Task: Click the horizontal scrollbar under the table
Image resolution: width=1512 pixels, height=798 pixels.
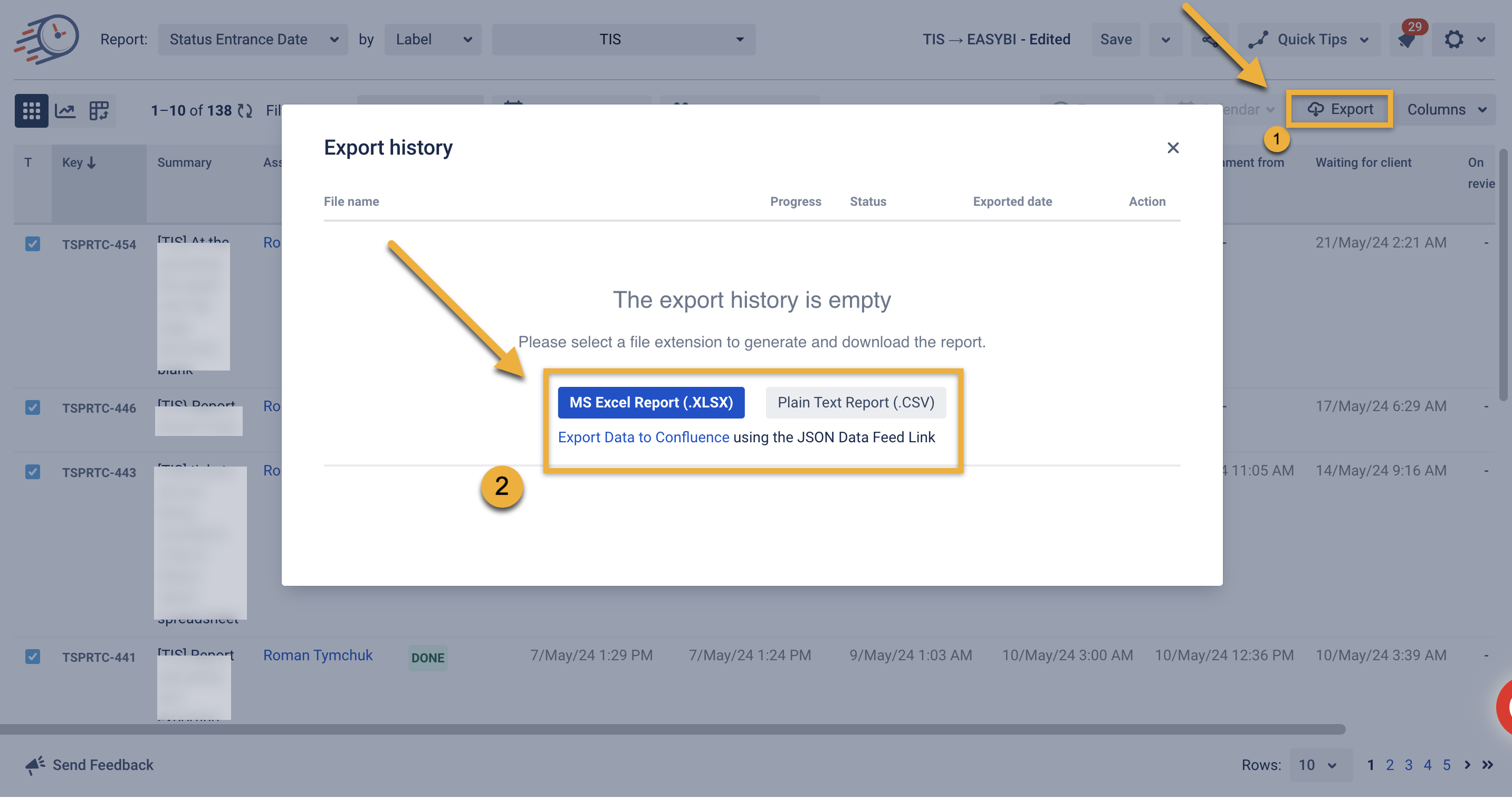Action: pos(673,730)
